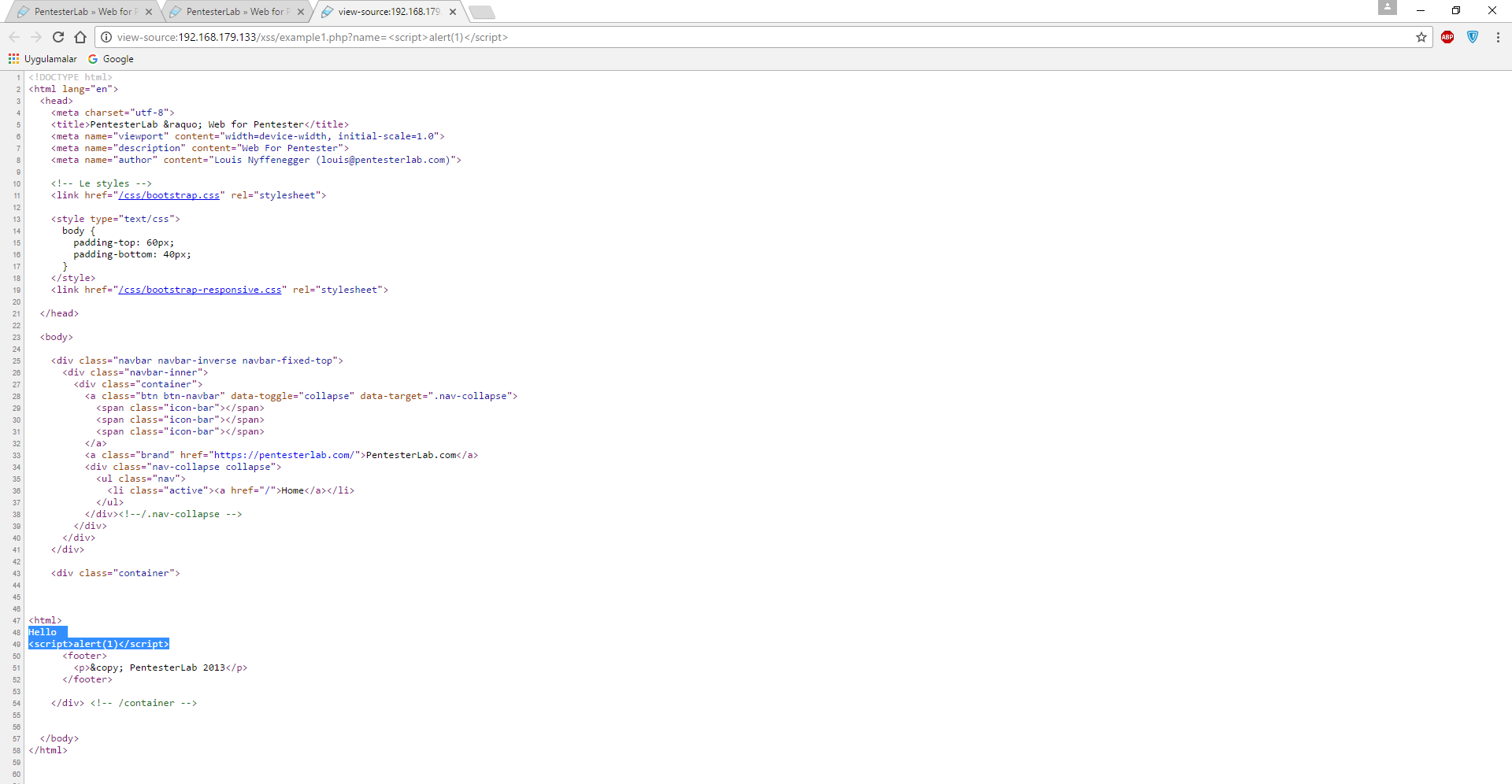Screen dimensions: 1512x784
Task: Click the meta viewport line
Action: click(x=248, y=136)
